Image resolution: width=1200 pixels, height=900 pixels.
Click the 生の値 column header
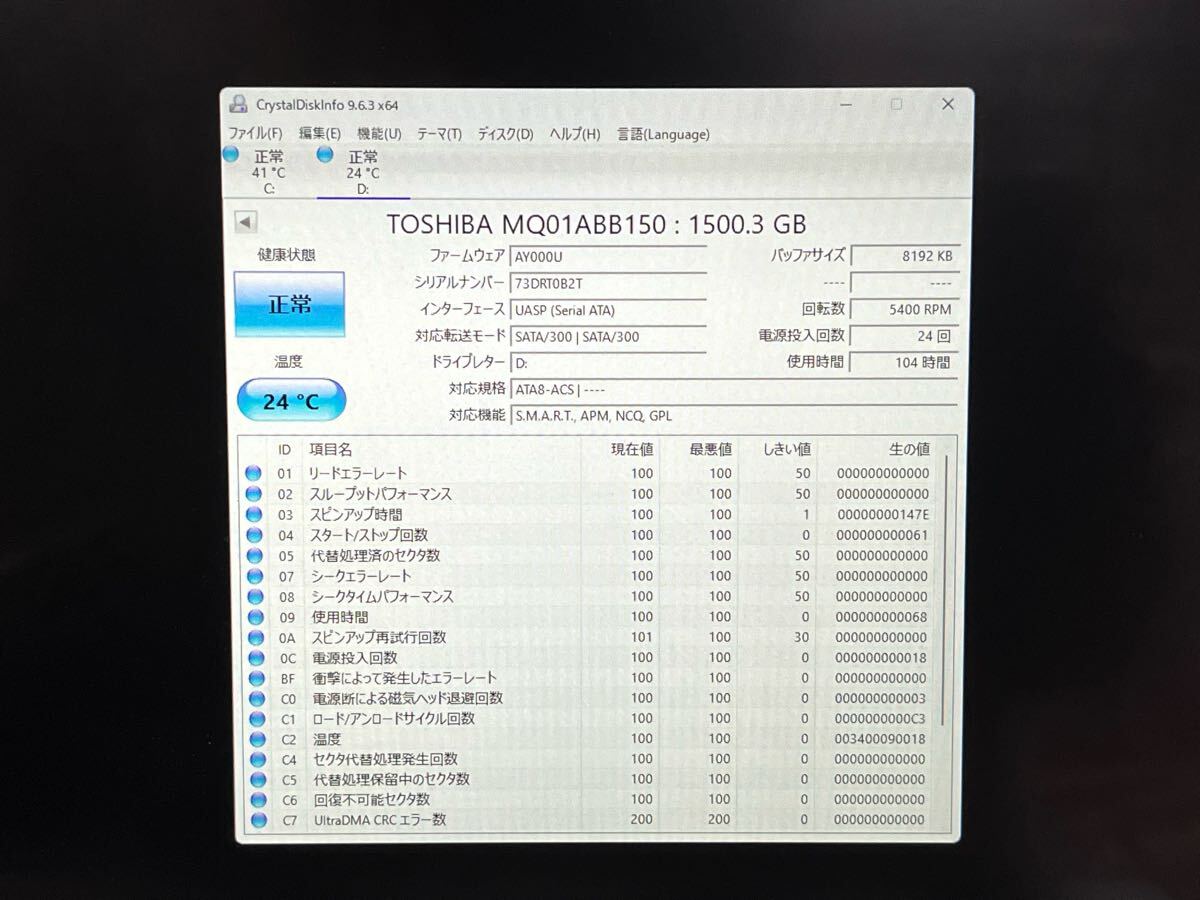pos(909,450)
